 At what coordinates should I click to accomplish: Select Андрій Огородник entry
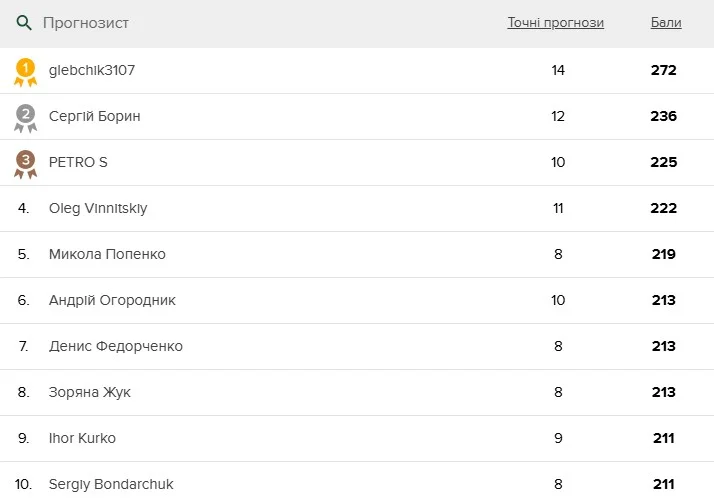pyautogui.click(x=112, y=300)
